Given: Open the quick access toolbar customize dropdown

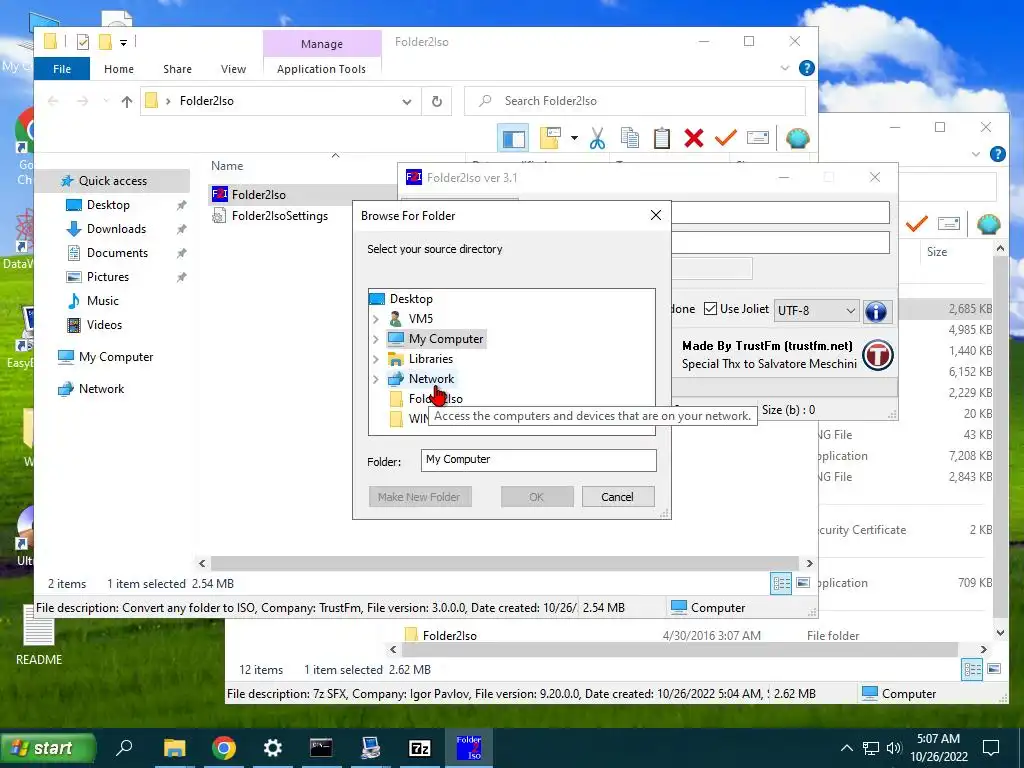Looking at the screenshot, I should tap(123, 43).
